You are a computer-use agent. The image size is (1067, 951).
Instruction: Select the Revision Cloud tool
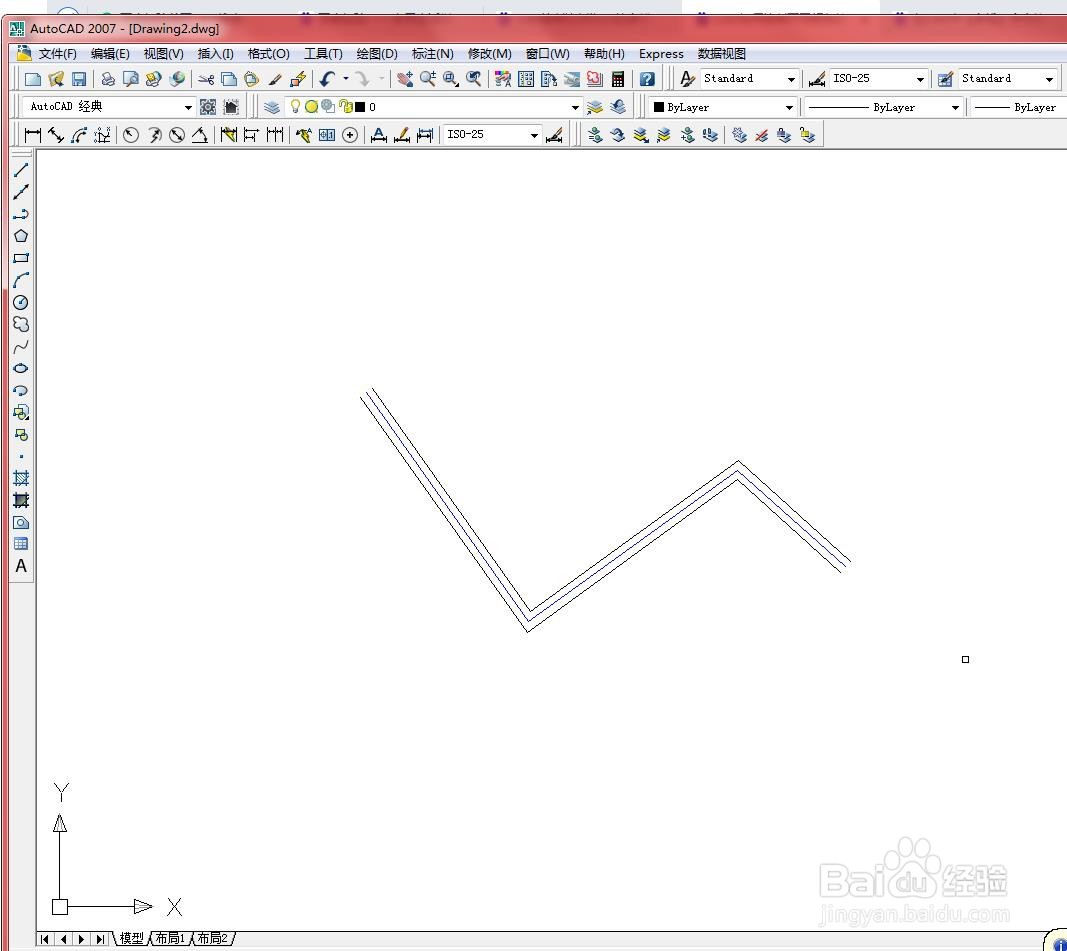point(21,324)
